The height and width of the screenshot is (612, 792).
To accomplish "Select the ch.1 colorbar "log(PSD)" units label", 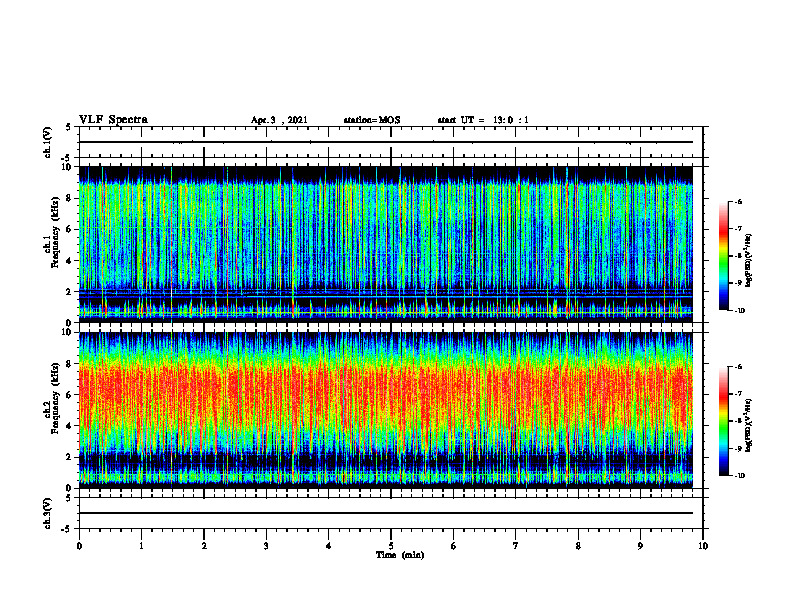I will coord(749,260).
